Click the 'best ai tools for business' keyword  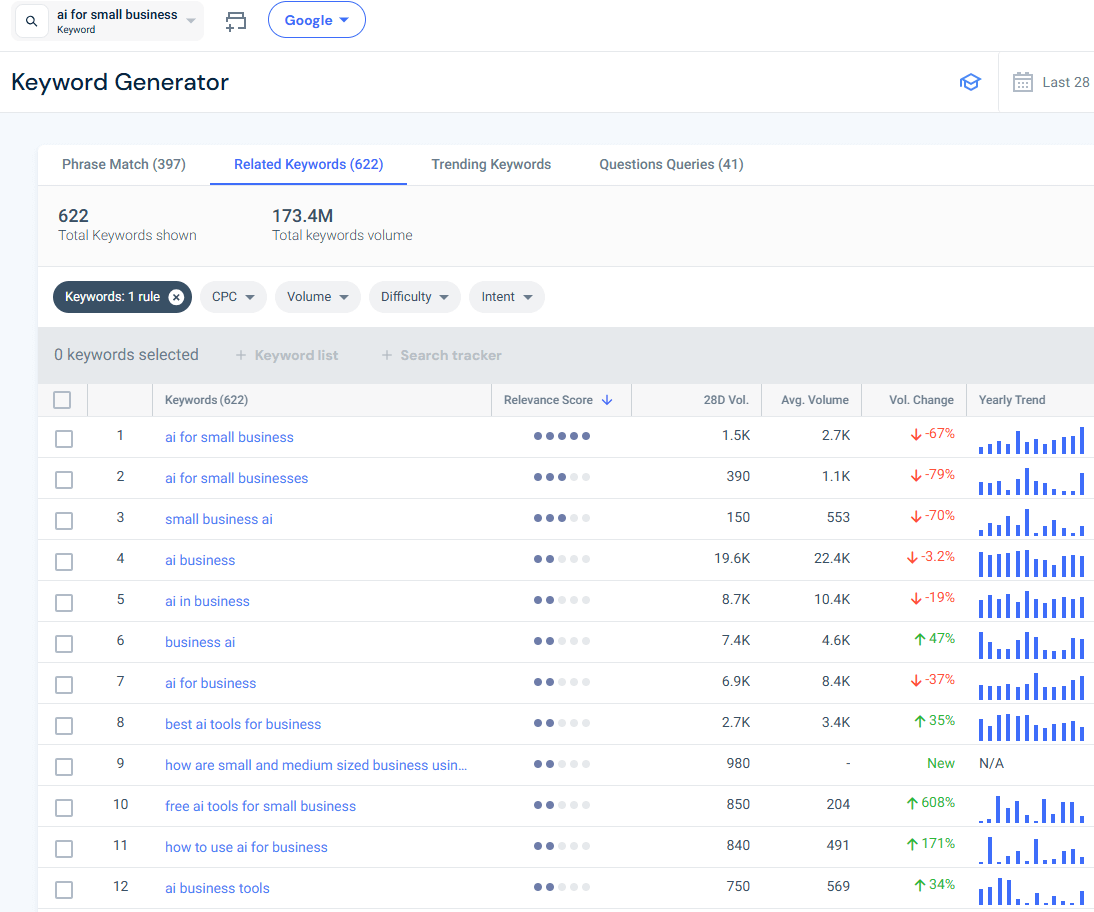(x=242, y=724)
